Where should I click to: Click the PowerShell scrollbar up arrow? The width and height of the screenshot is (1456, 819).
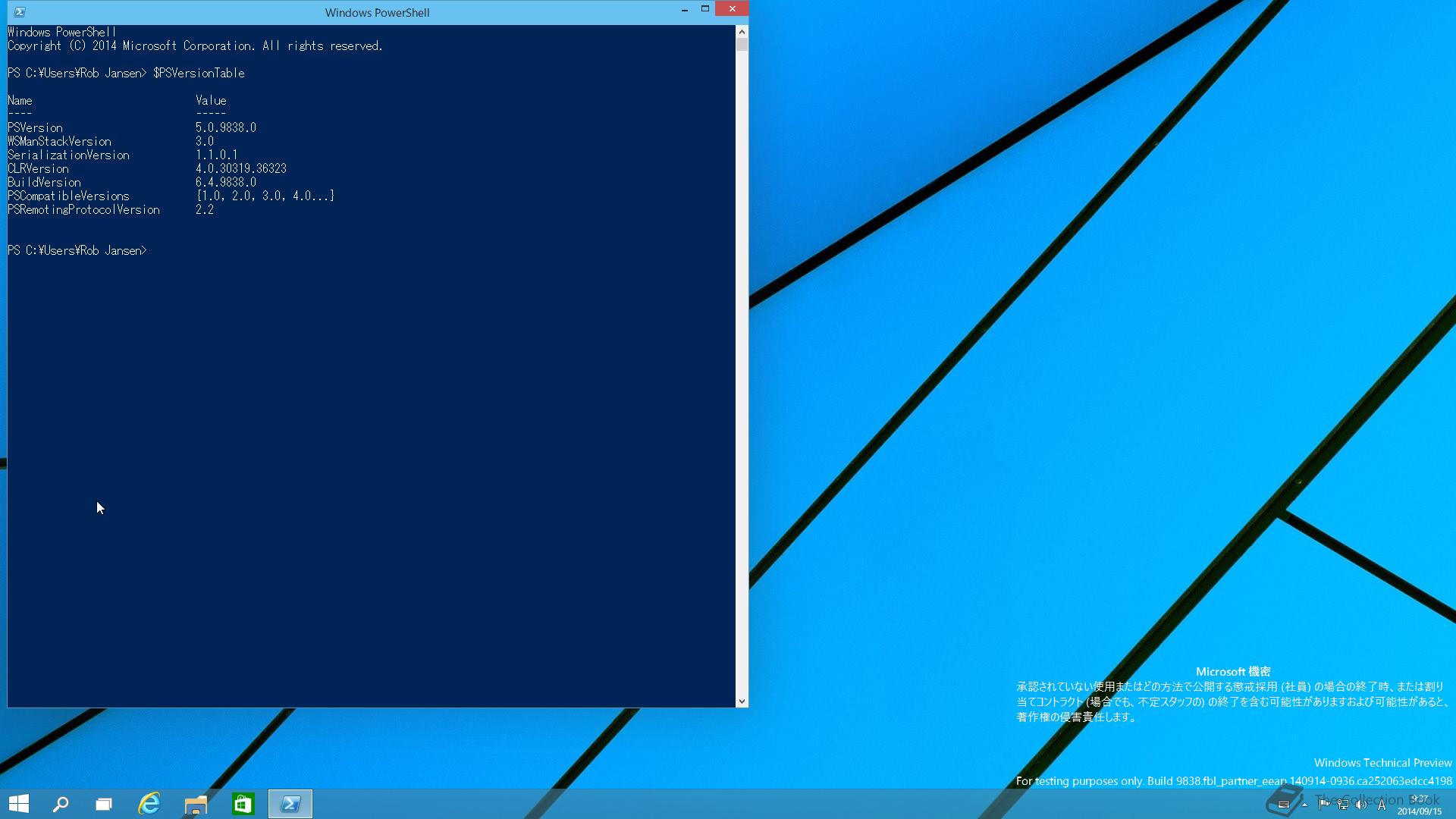[742, 31]
